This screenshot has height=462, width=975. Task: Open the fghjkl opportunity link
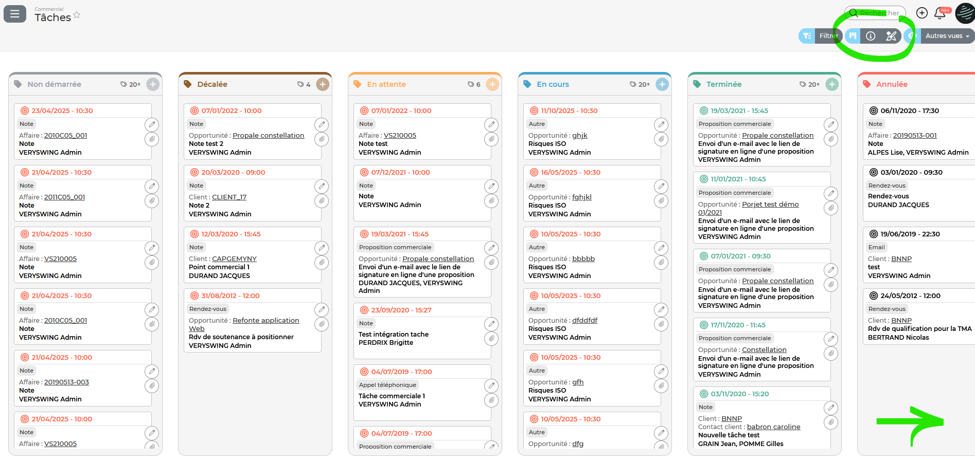tap(582, 197)
